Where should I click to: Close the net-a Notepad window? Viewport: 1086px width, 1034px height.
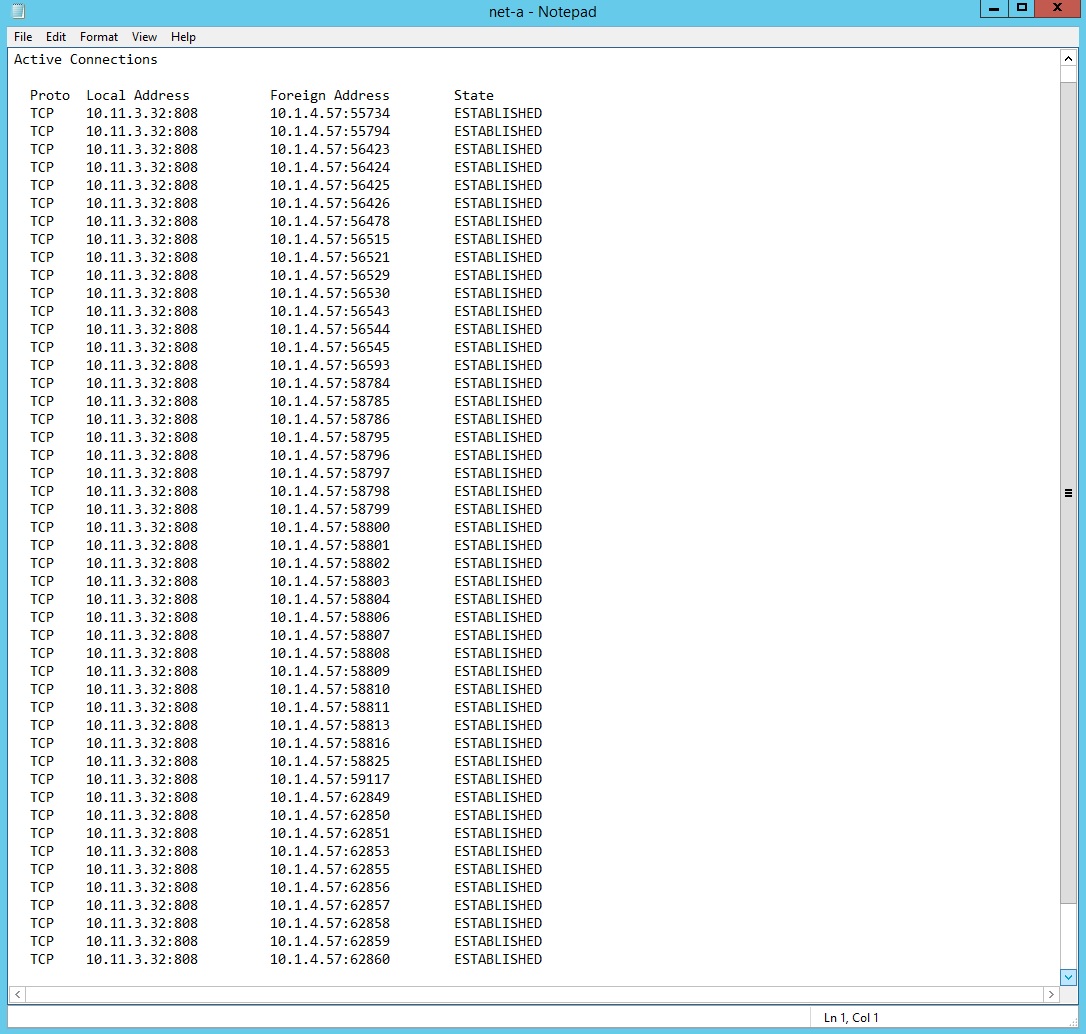pos(1058,8)
